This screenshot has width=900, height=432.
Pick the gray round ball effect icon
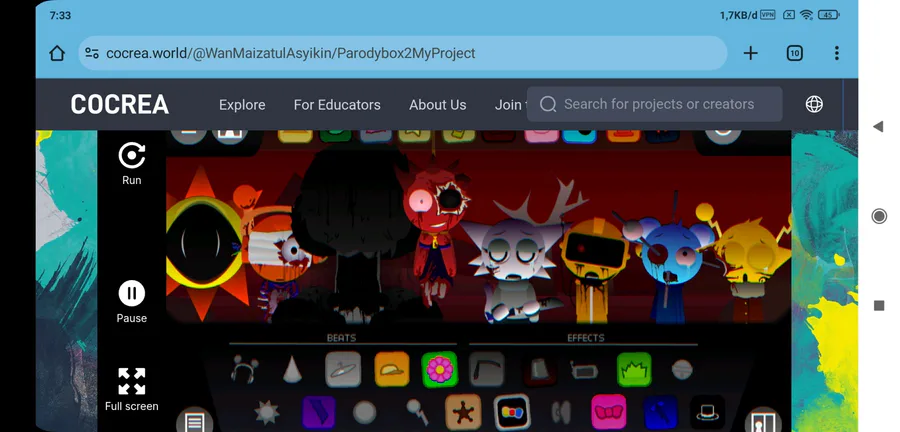(682, 370)
